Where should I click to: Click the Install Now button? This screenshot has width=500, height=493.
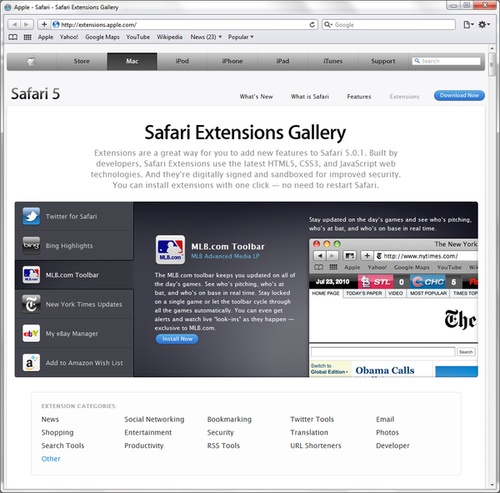tap(177, 339)
